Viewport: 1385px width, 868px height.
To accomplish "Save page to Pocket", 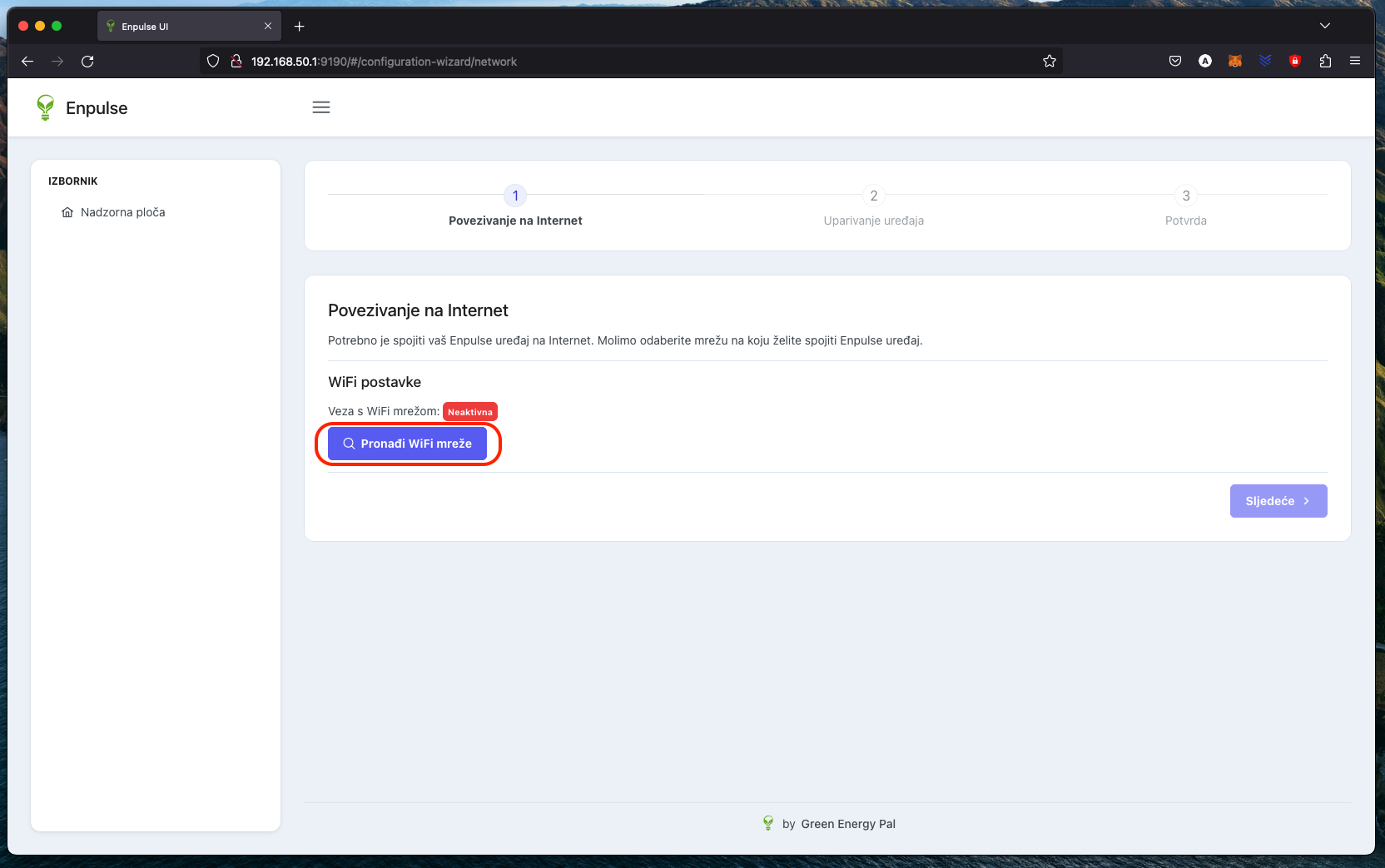I will [x=1175, y=61].
